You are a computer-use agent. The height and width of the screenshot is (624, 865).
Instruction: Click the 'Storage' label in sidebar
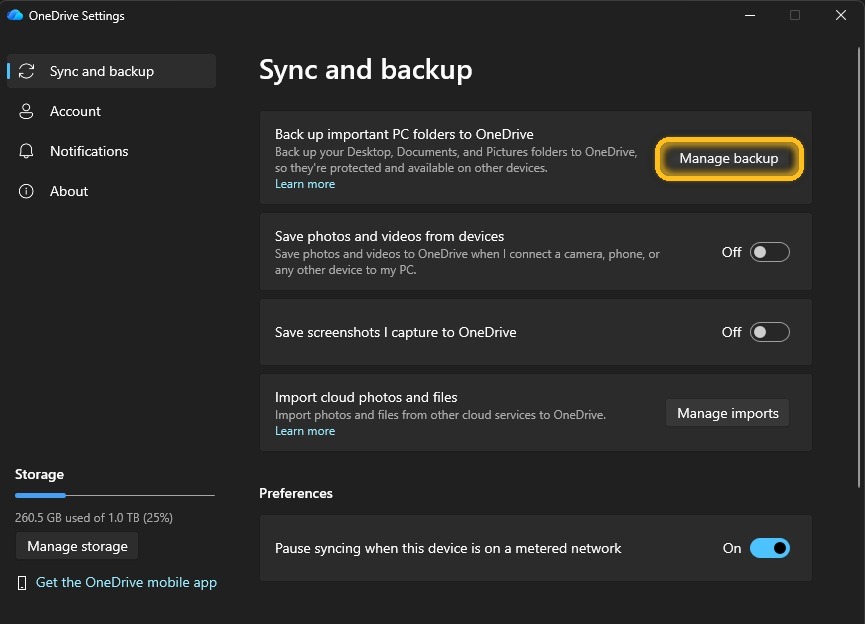[x=39, y=474]
